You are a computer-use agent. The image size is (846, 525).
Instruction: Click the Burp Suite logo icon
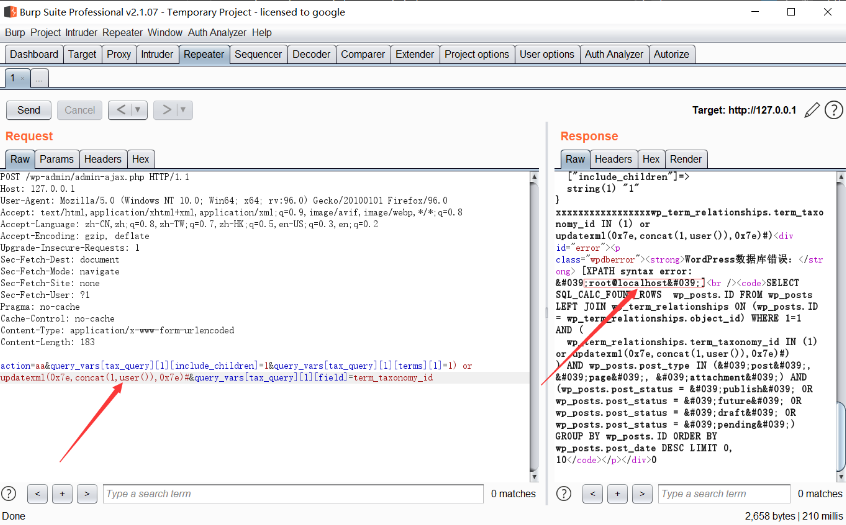click(x=10, y=11)
